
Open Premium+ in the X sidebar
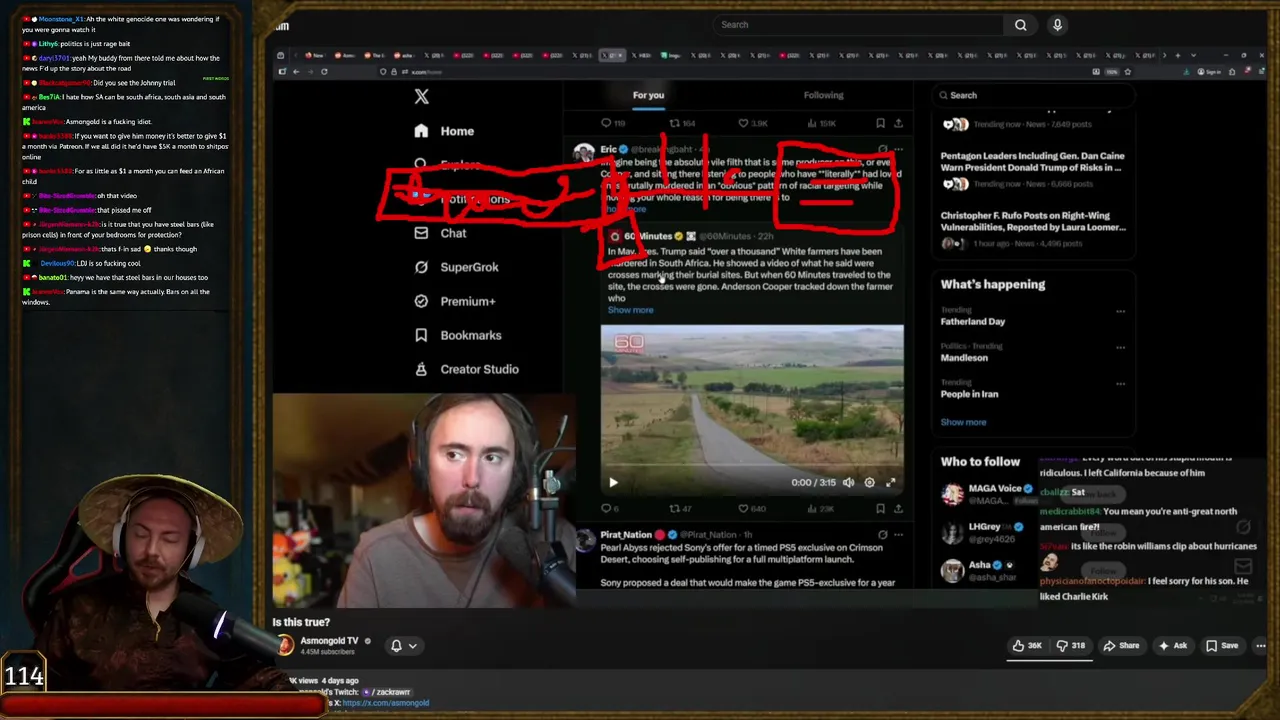click(x=454, y=301)
